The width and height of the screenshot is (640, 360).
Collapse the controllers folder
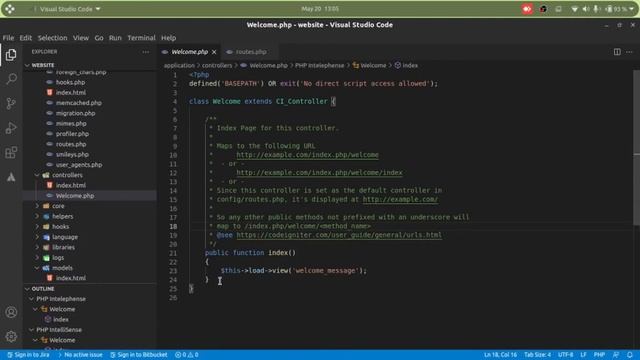tap(37, 175)
